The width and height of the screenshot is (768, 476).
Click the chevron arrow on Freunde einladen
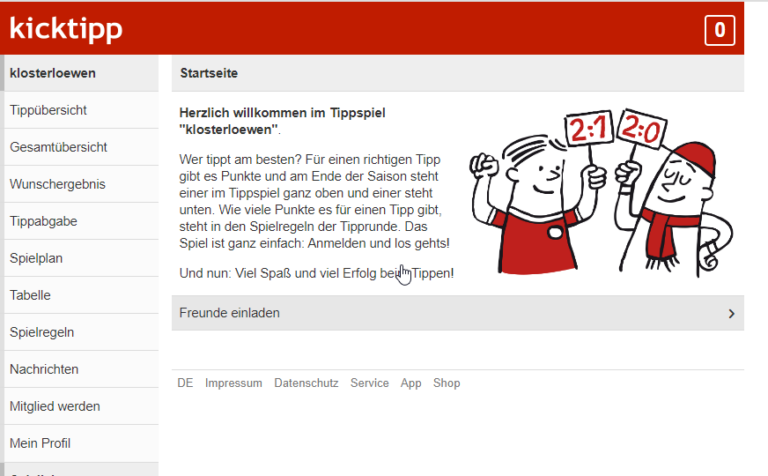click(731, 313)
